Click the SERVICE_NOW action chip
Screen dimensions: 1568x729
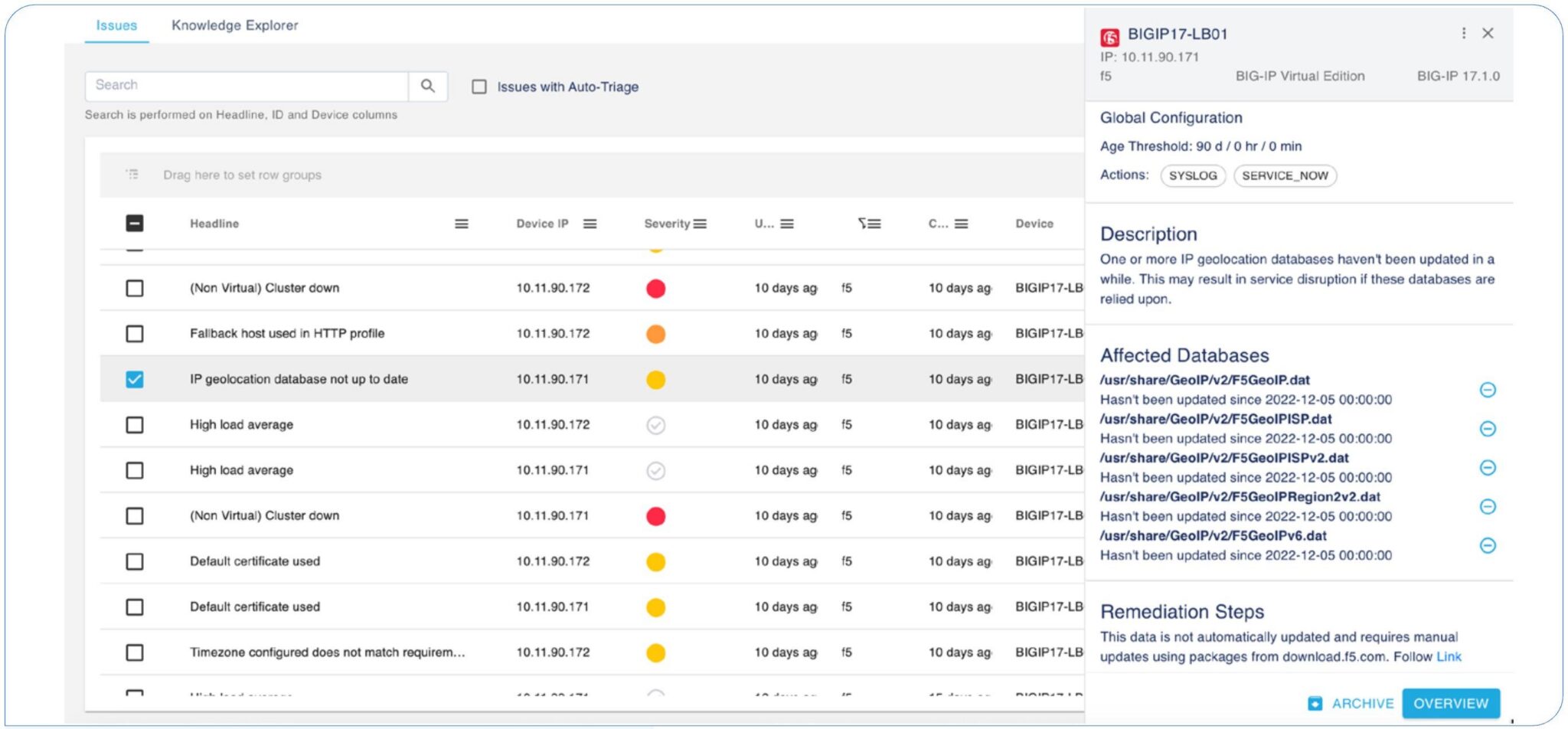click(x=1285, y=175)
